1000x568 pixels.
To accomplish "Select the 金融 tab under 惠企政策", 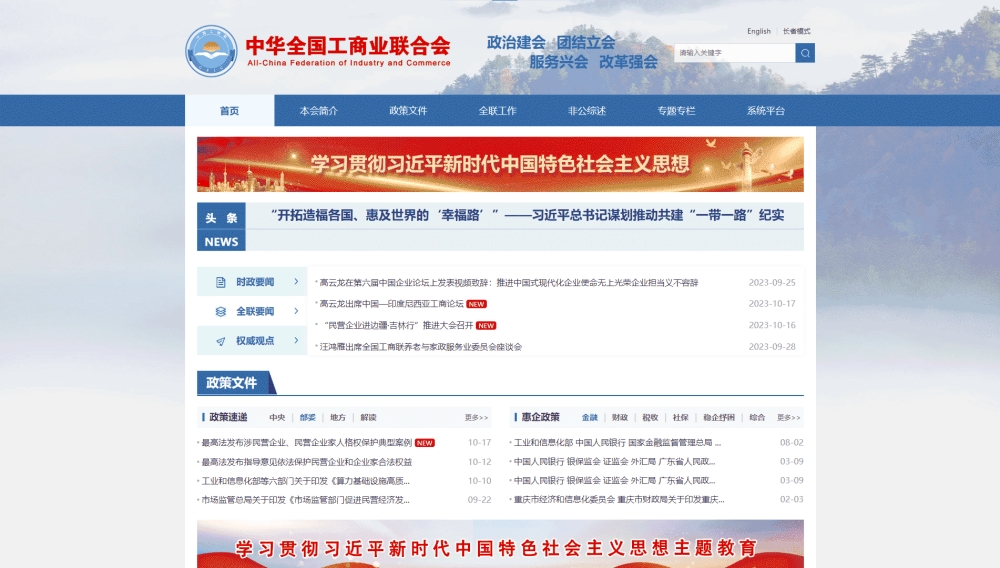I will pos(590,418).
